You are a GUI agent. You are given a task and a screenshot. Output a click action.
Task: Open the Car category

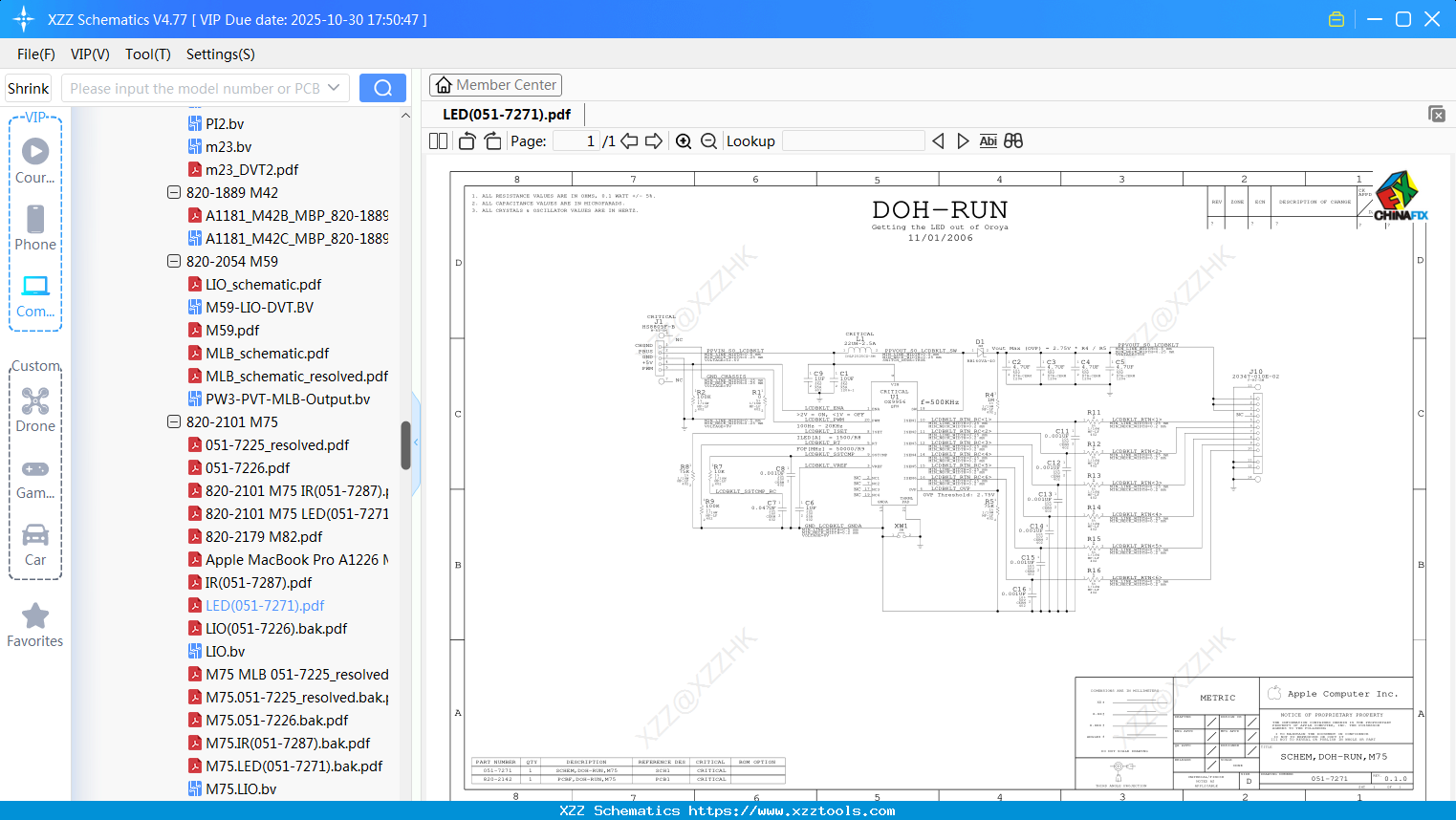(35, 544)
